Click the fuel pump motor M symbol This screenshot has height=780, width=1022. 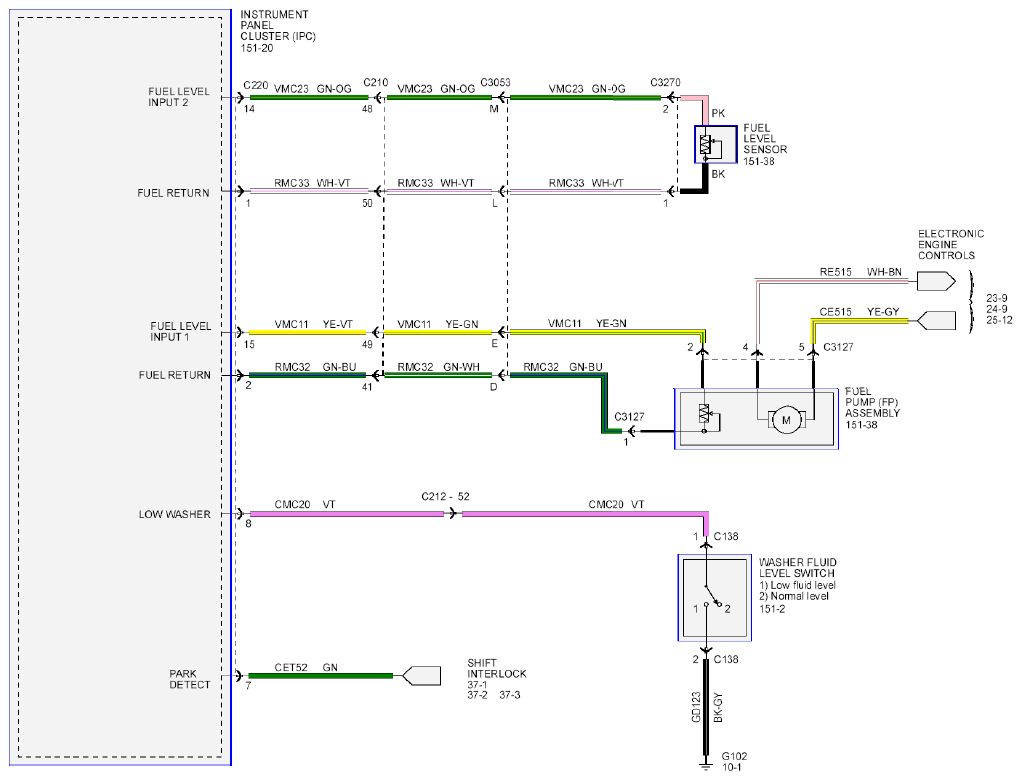click(x=785, y=420)
